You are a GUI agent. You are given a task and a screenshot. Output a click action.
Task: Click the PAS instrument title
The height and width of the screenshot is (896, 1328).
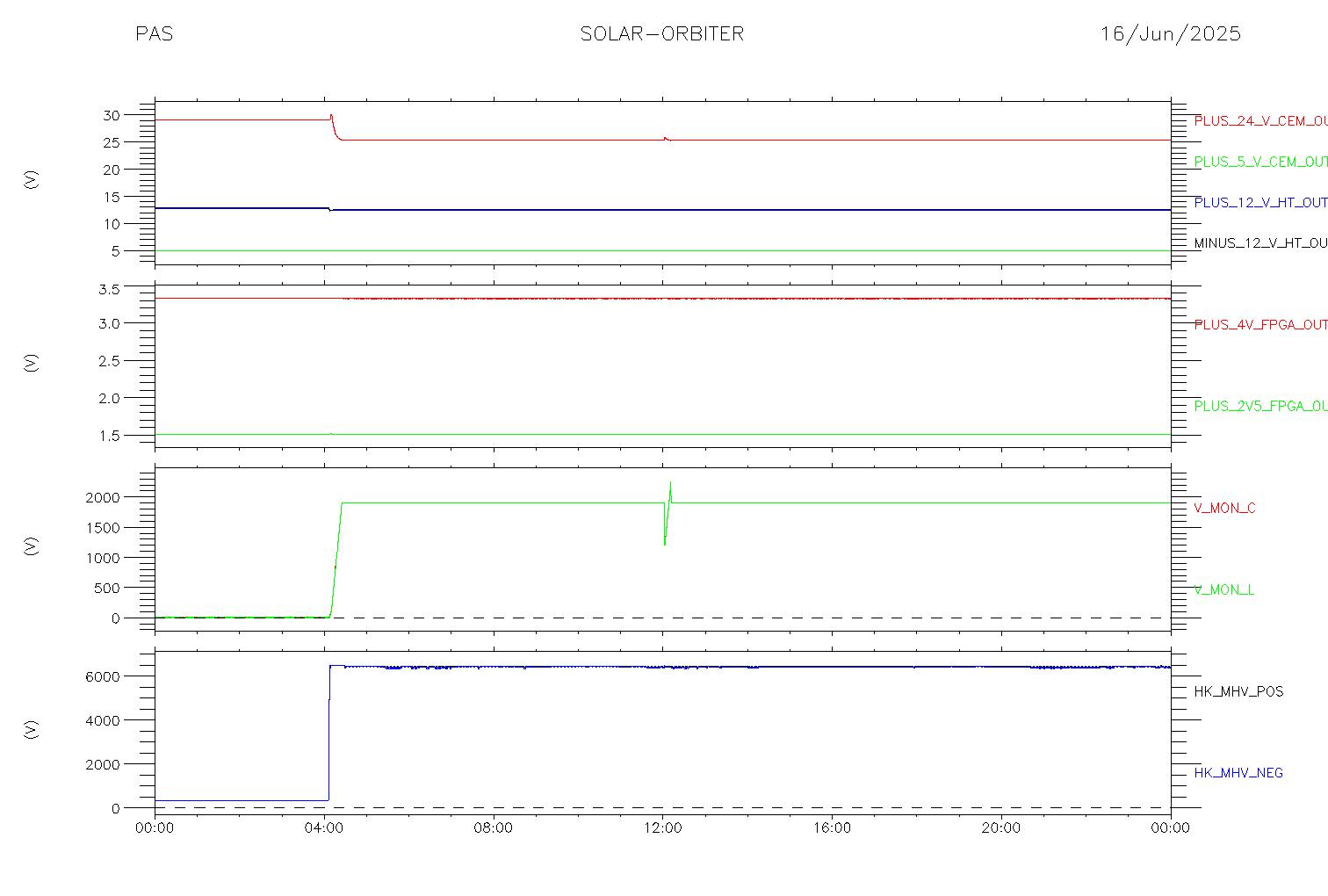[154, 33]
